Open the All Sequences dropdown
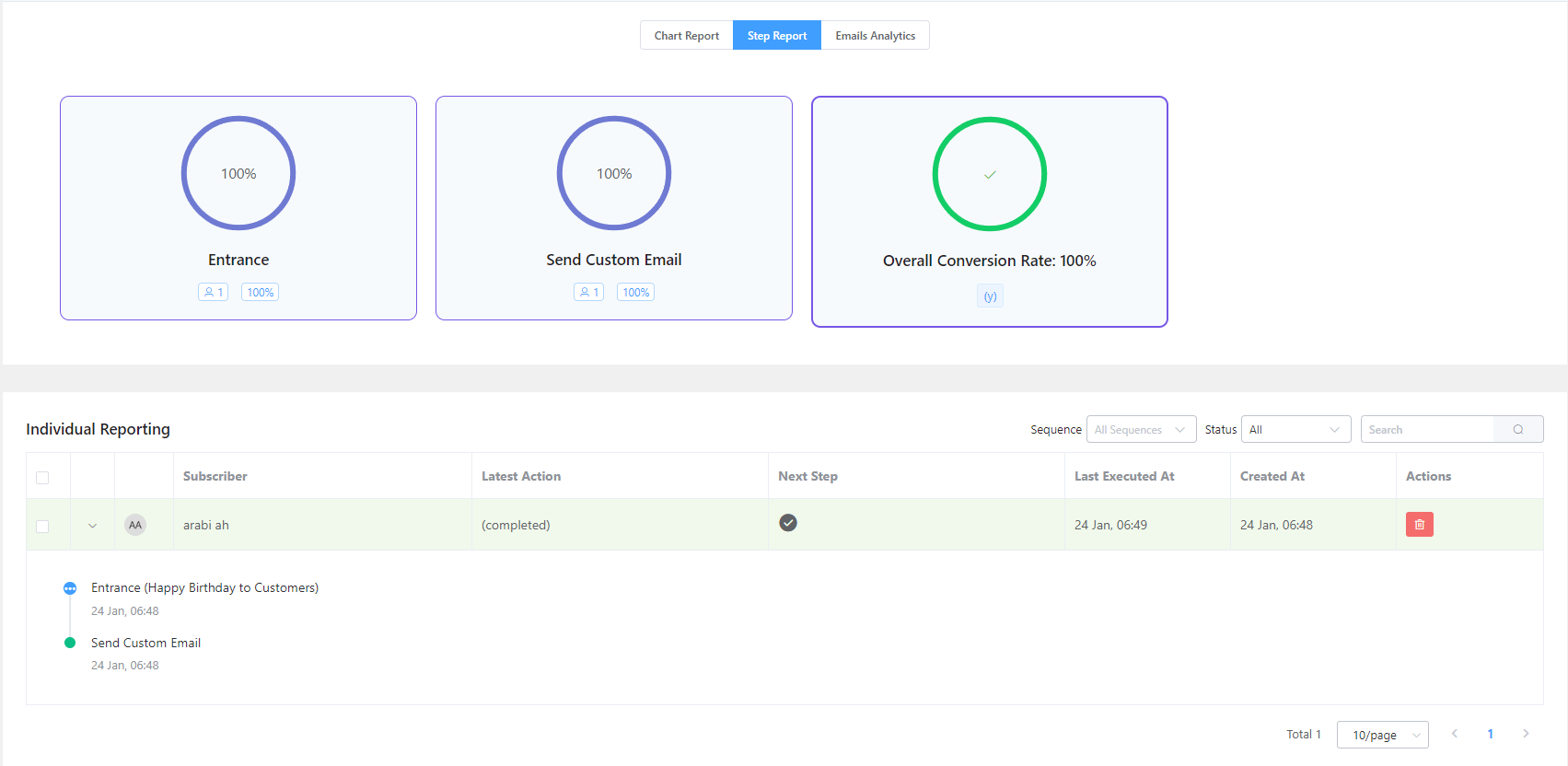Image resolution: width=1568 pixels, height=766 pixels. pyautogui.click(x=1142, y=429)
